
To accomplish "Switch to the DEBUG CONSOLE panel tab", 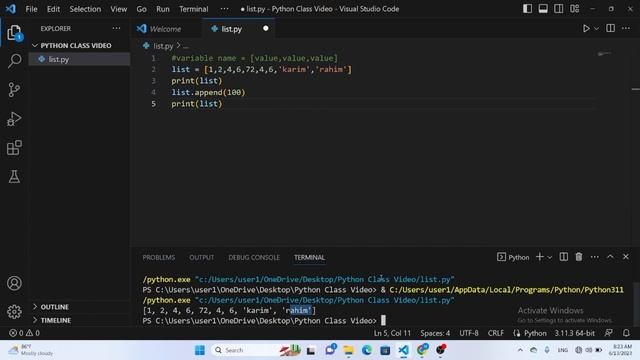I will coord(254,258).
